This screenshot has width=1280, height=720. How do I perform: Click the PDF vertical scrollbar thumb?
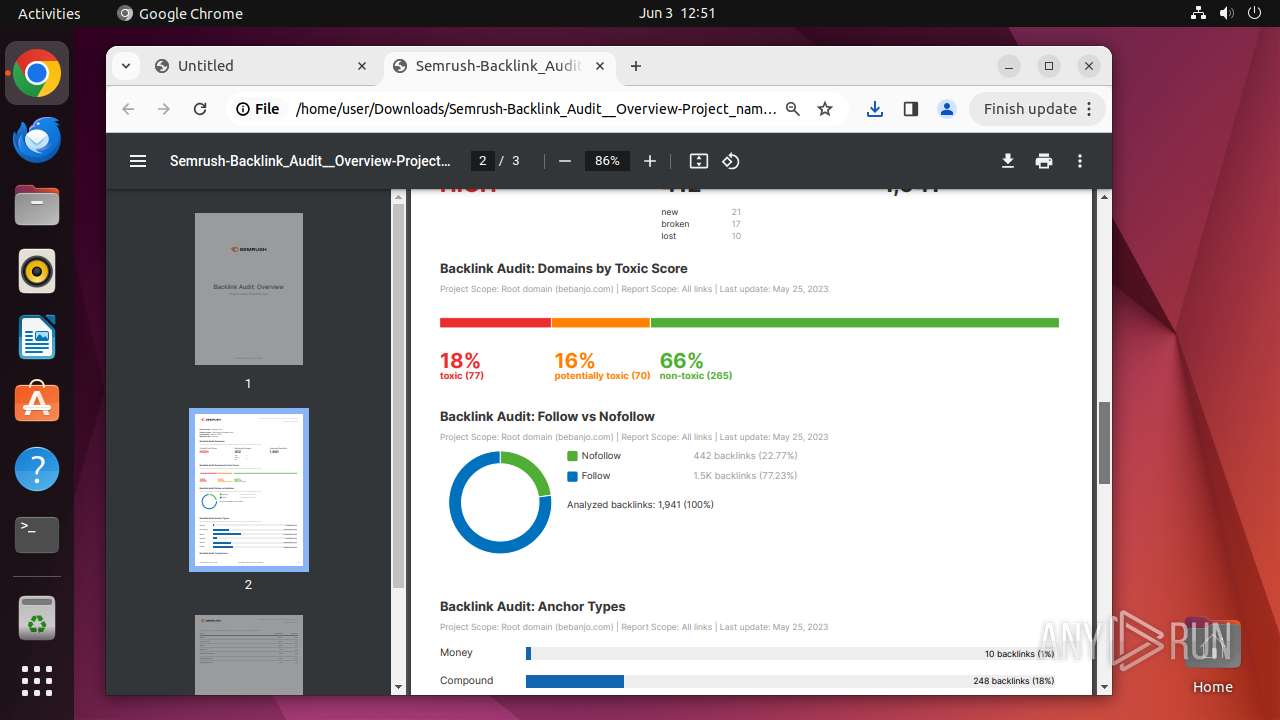coord(1104,443)
